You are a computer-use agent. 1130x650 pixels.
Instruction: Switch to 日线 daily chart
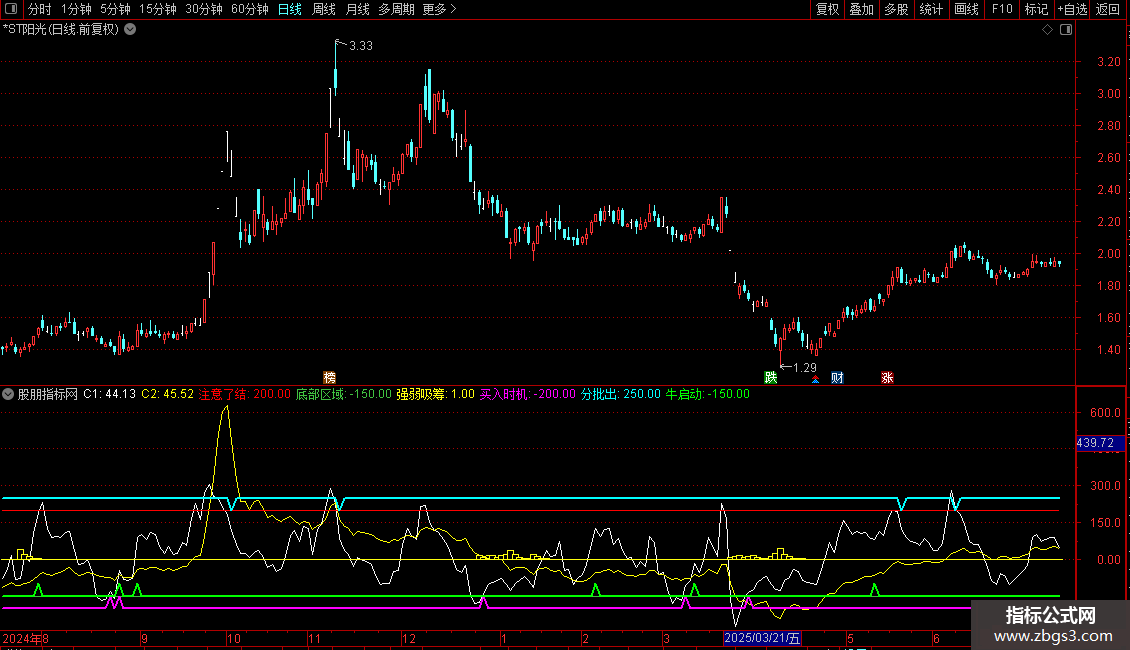point(290,9)
